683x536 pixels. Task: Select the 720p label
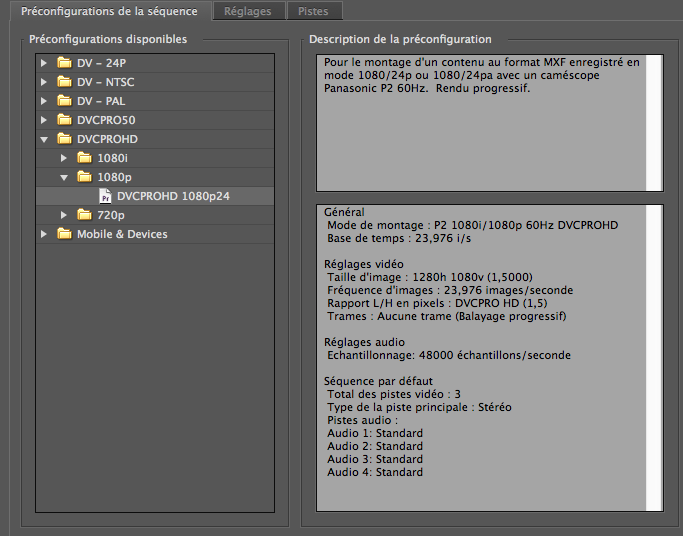coord(111,215)
